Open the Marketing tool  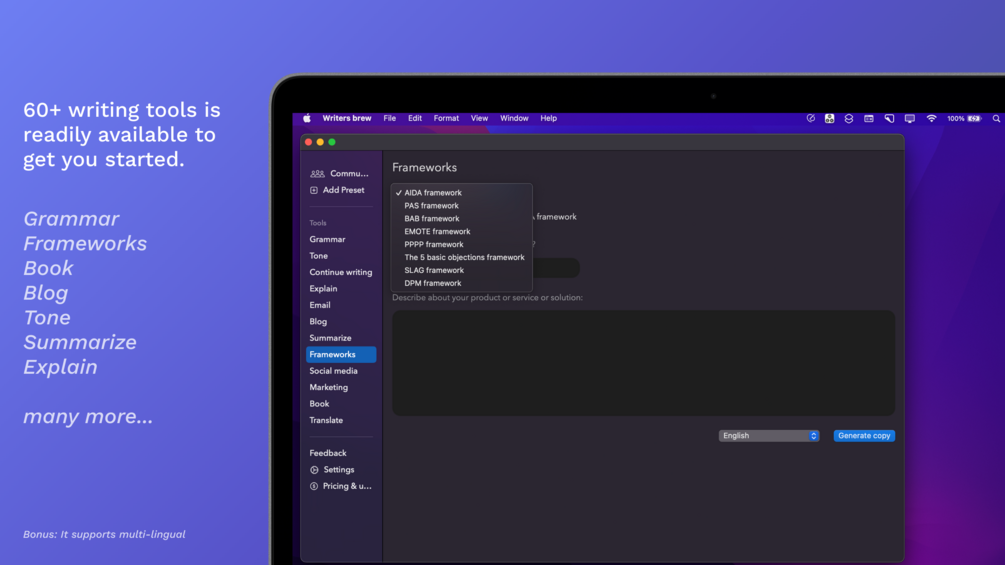click(x=329, y=388)
